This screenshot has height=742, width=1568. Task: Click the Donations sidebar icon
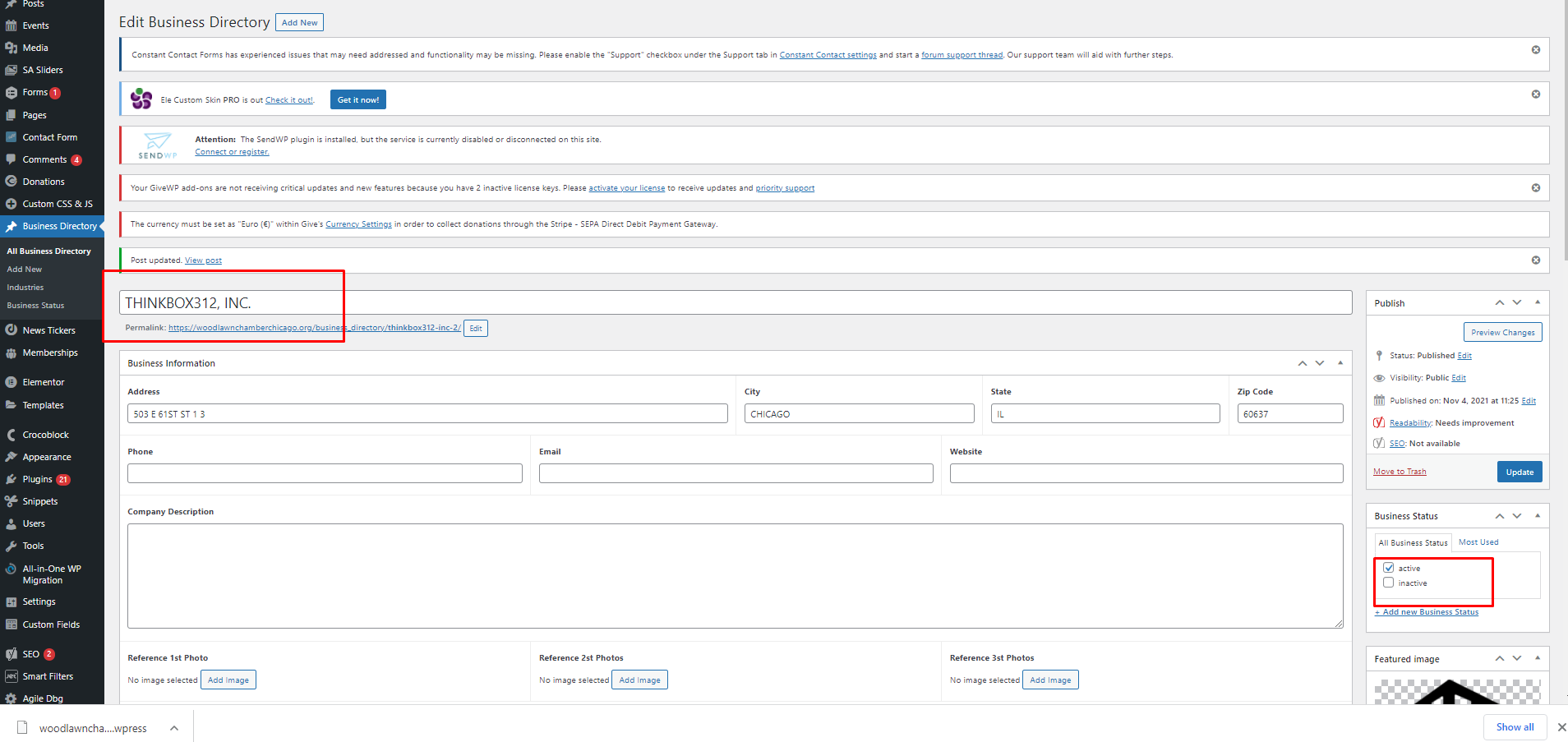pos(12,182)
